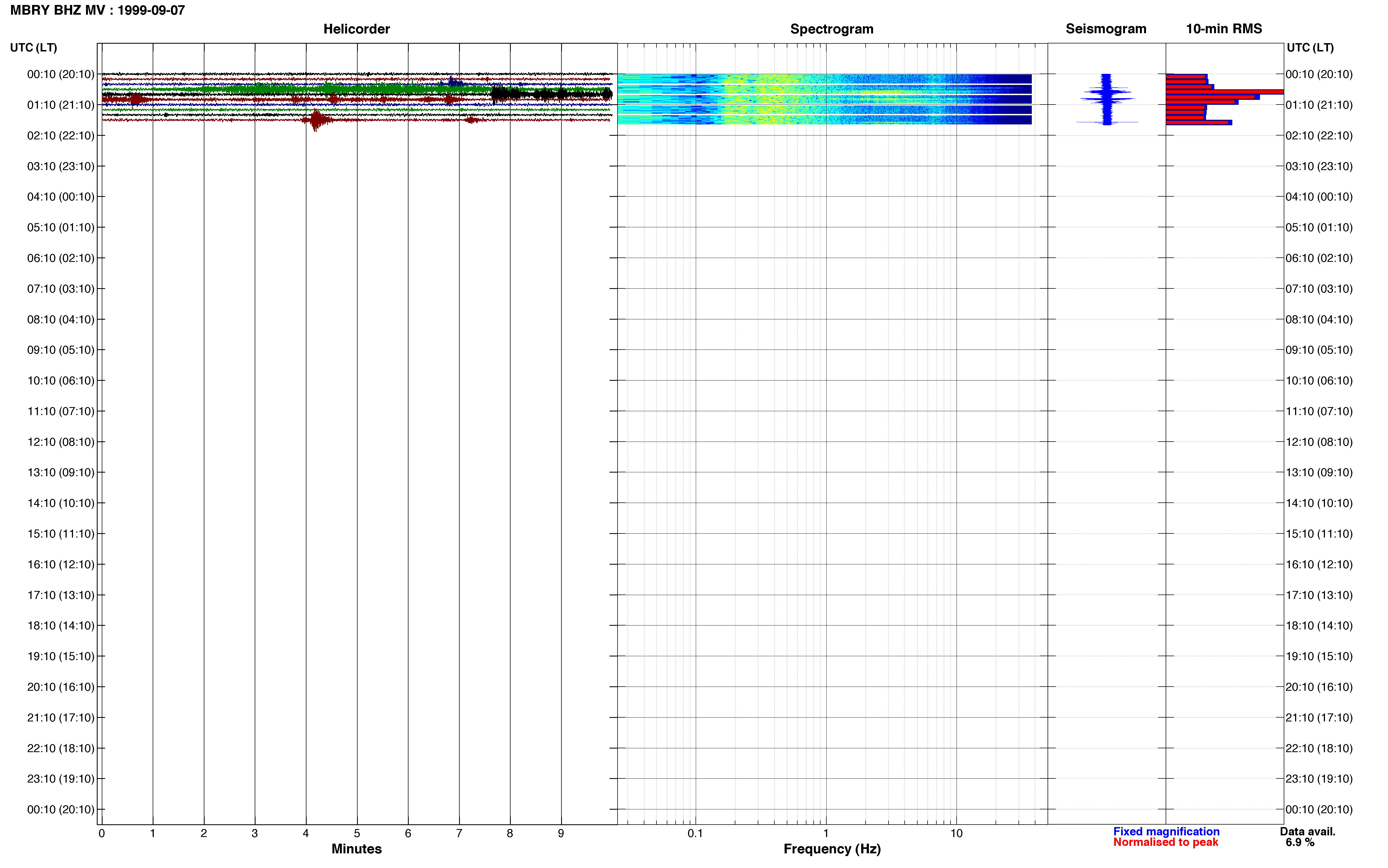Click the colored spectrogram data band
The width and height of the screenshot is (1388, 868).
[824, 99]
